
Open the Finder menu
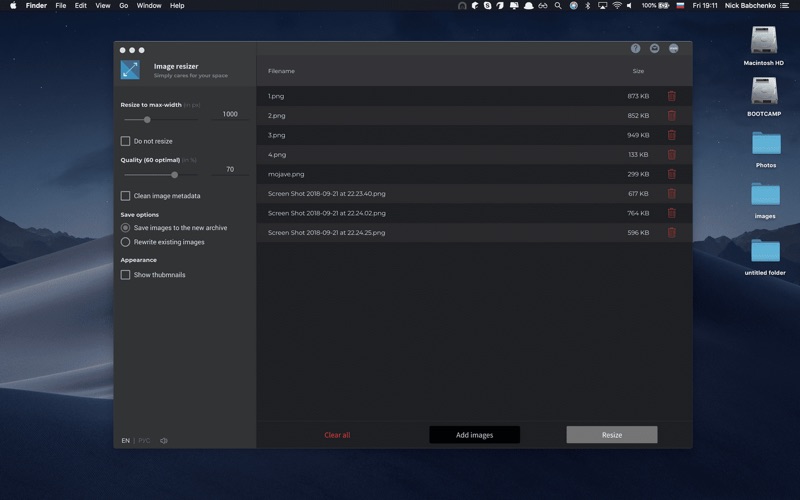(x=36, y=6)
